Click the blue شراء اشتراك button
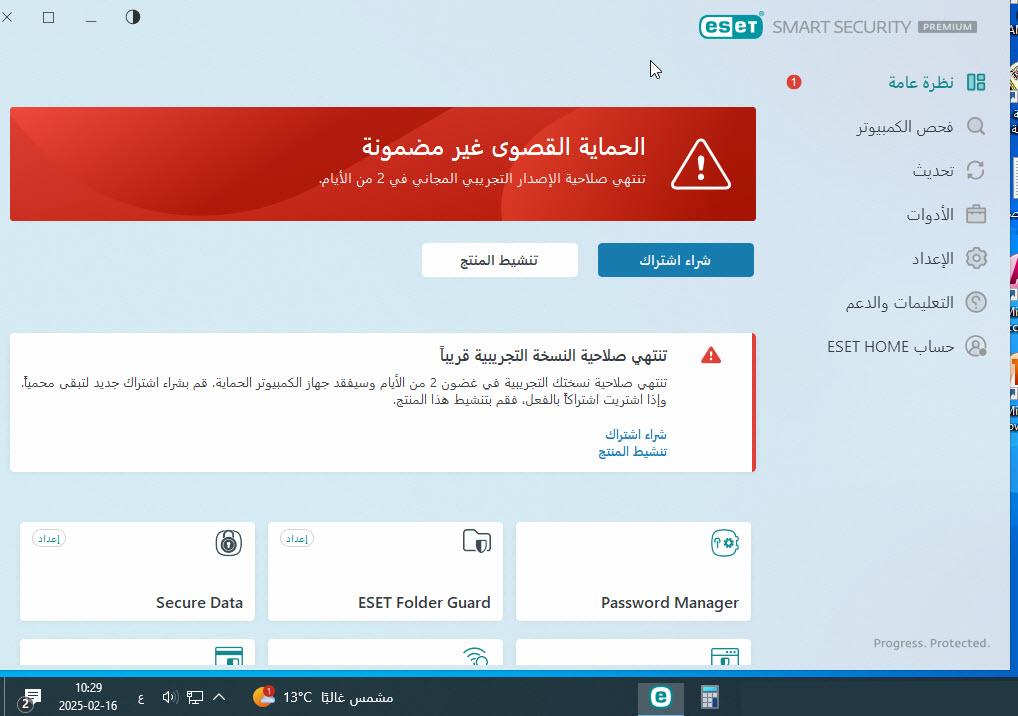 675,260
